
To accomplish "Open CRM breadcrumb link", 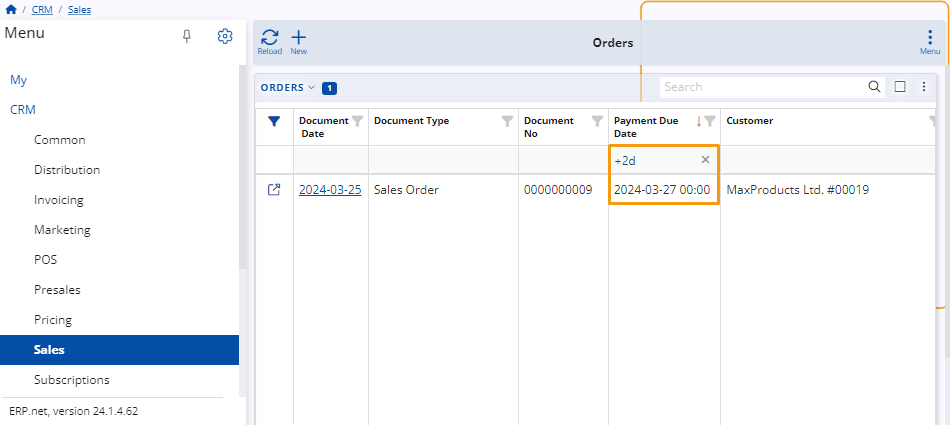I will coord(42,10).
